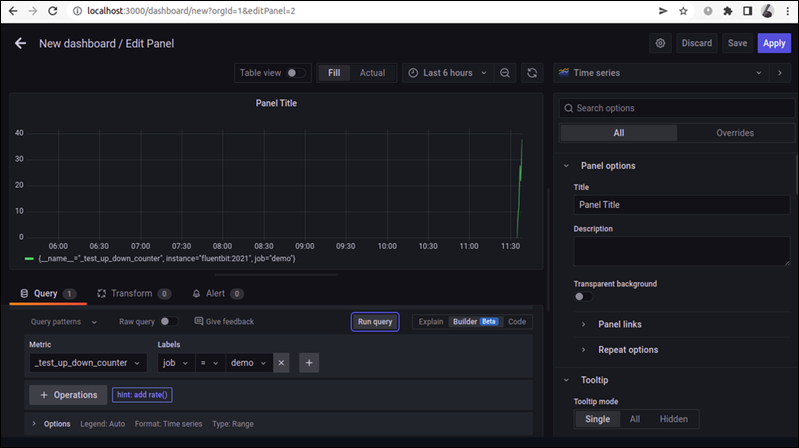Screen dimensions: 799x448
Task: Click the Operations add button
Action: point(68,395)
